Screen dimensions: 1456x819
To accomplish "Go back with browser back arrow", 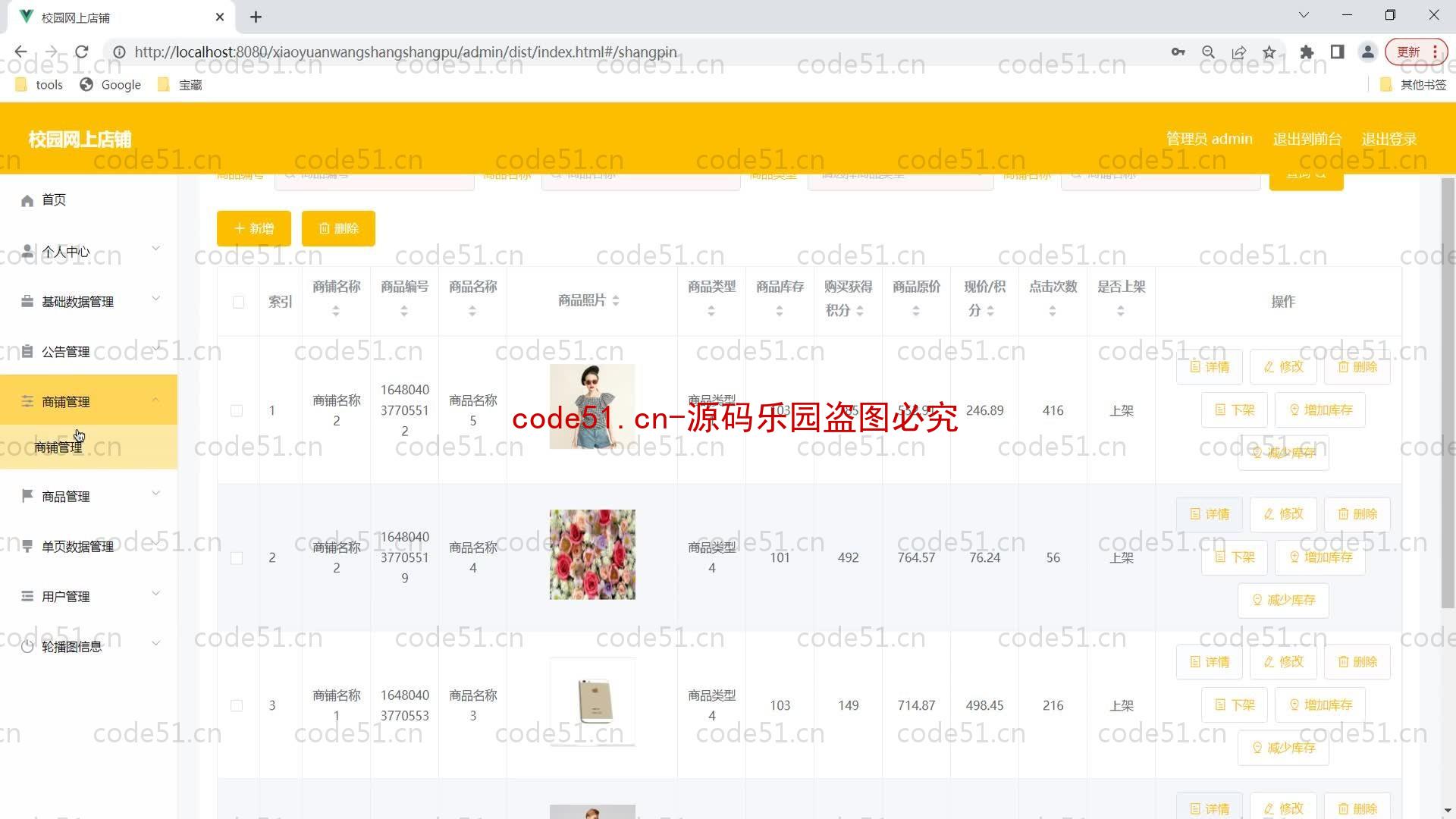I will (20, 52).
